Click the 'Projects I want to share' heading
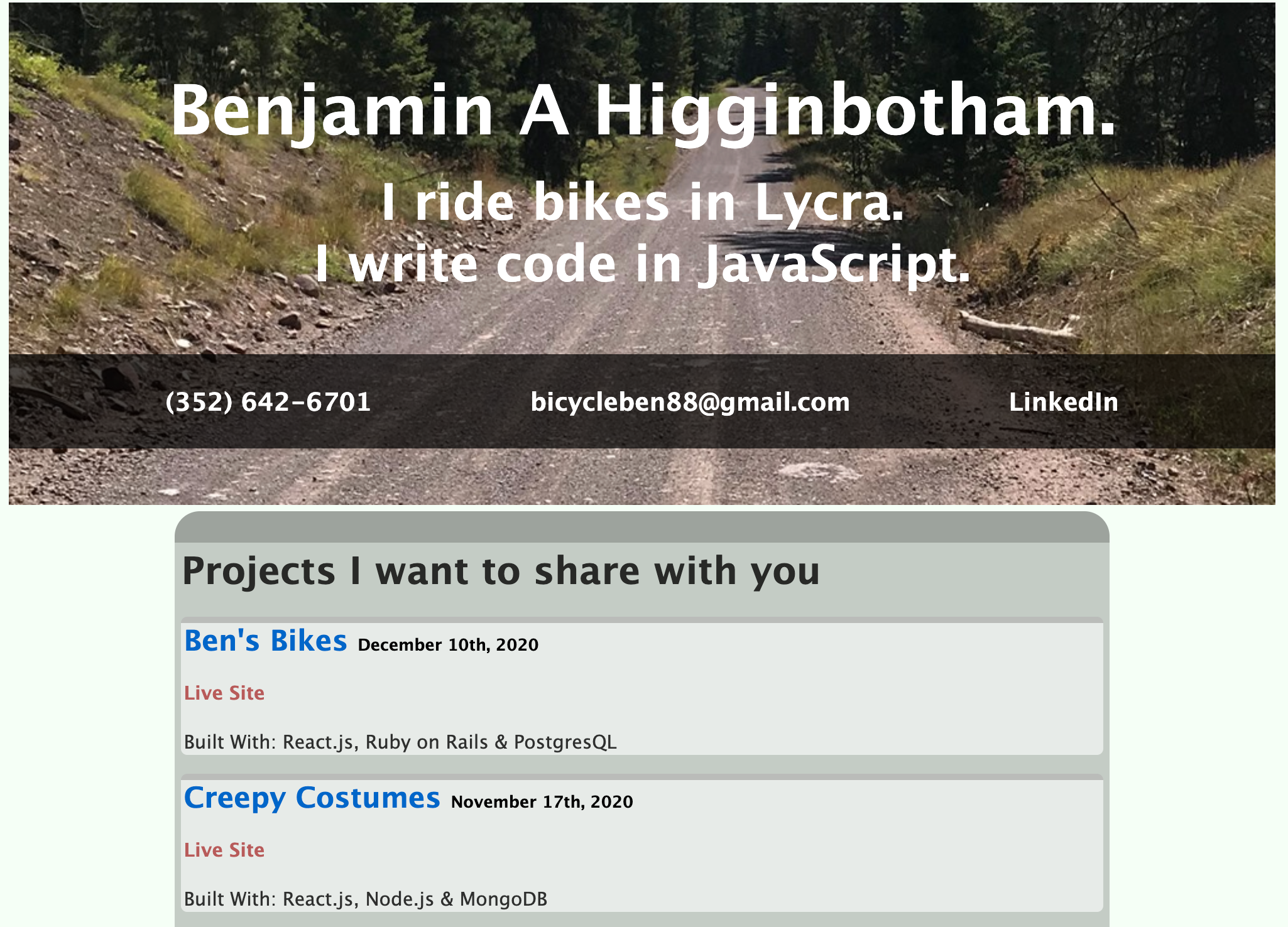The image size is (1288, 927). coord(500,572)
